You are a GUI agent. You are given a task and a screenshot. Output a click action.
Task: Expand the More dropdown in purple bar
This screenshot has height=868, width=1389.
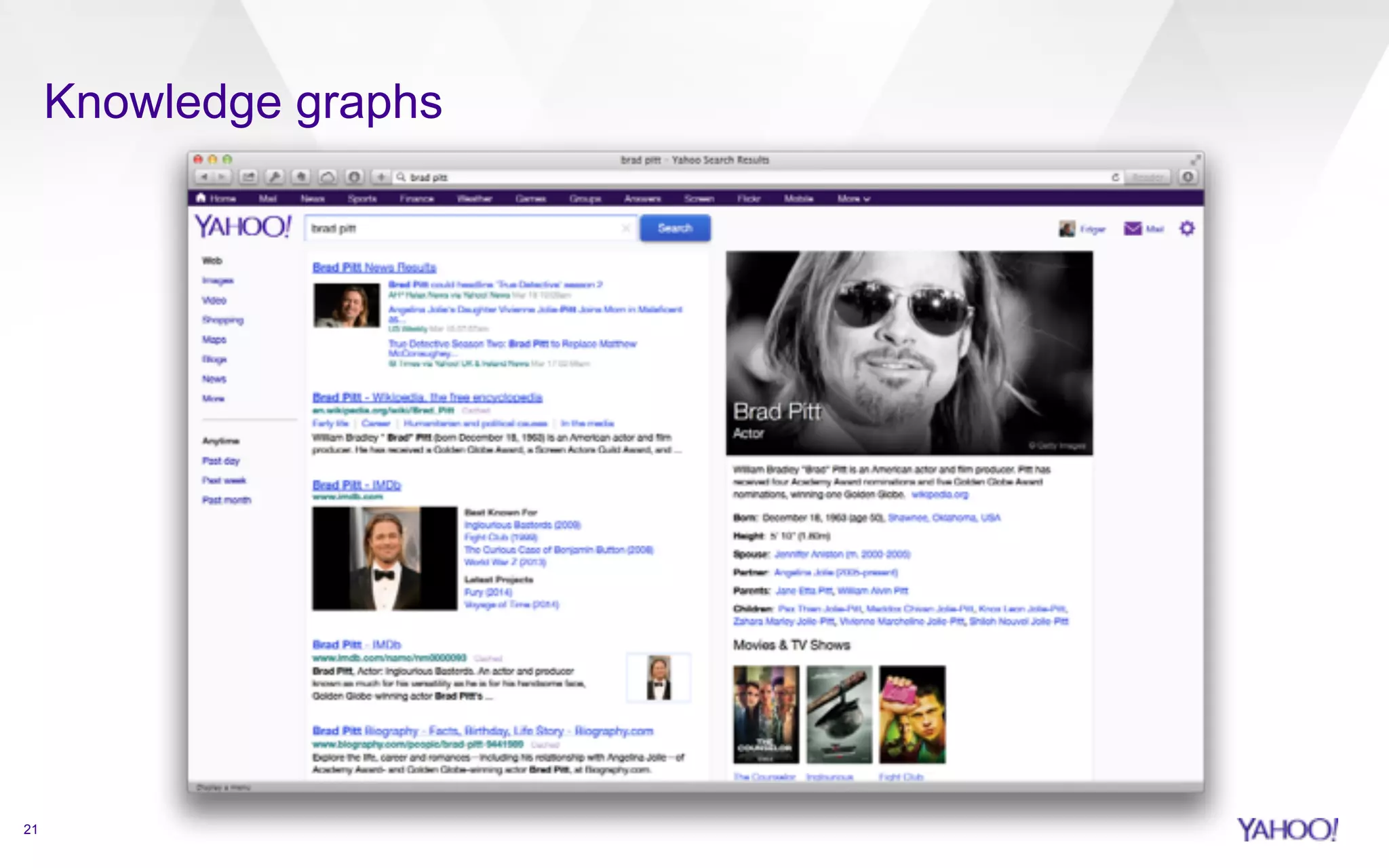point(853,199)
